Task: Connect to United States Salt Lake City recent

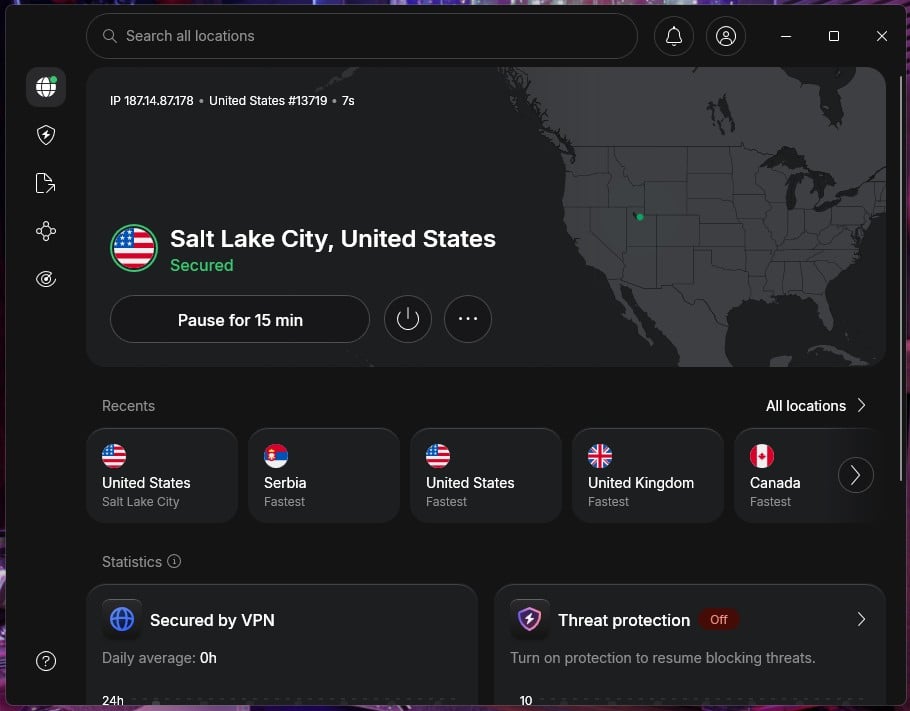Action: click(x=162, y=475)
